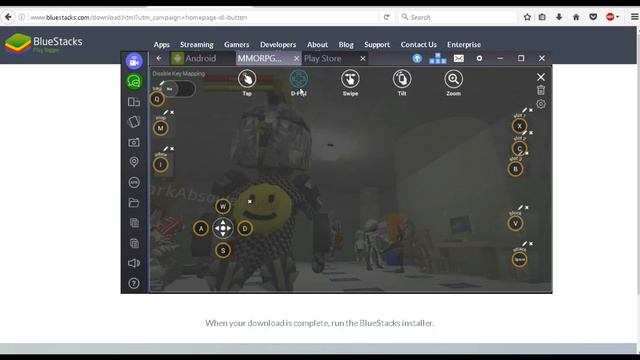
Task: Install an APK using the APK icon
Action: [x=134, y=182]
